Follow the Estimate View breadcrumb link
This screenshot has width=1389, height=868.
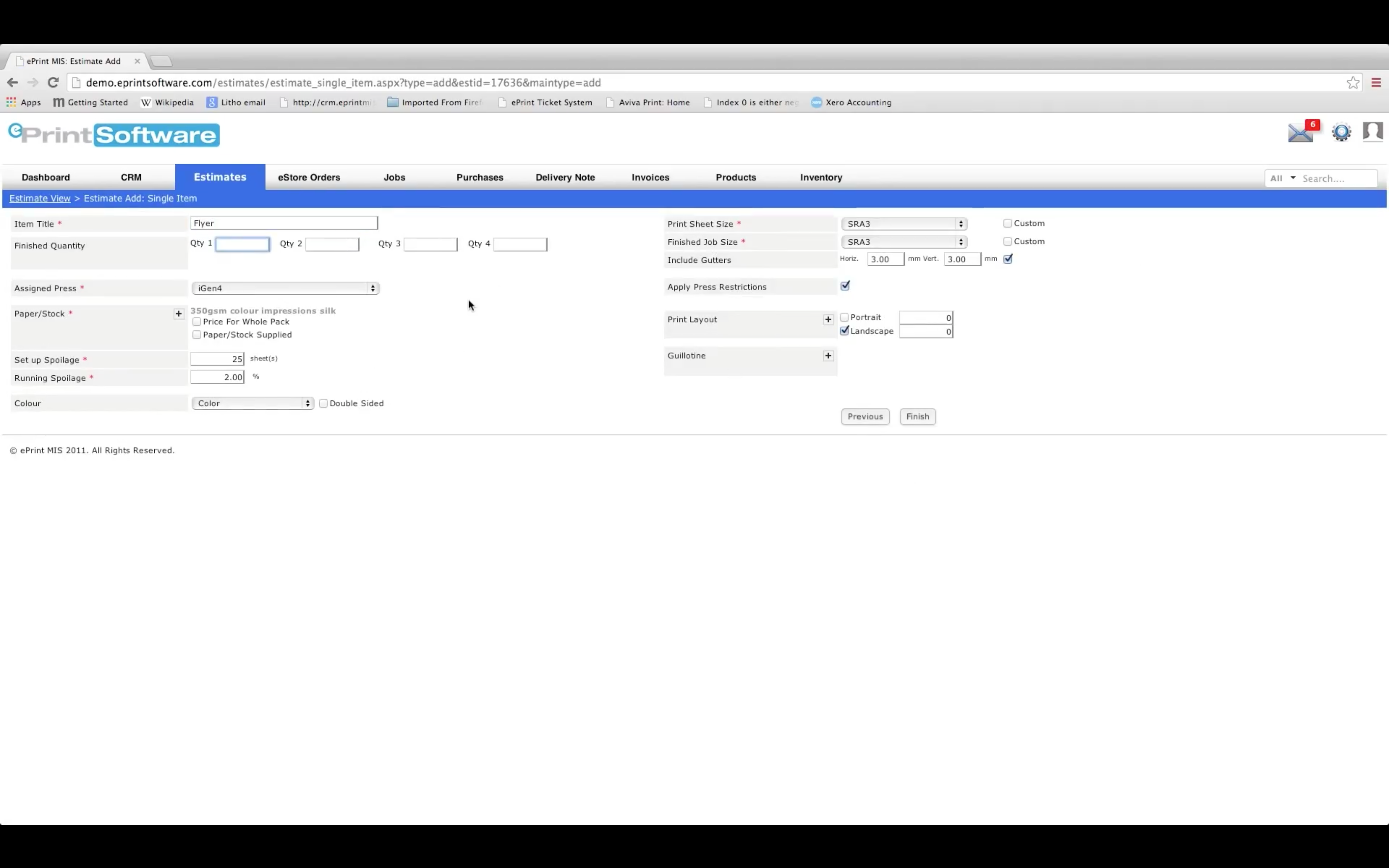(40, 198)
